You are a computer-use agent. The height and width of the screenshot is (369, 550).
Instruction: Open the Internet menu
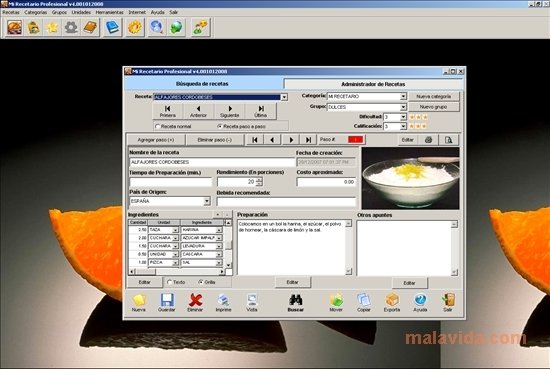coord(137,12)
